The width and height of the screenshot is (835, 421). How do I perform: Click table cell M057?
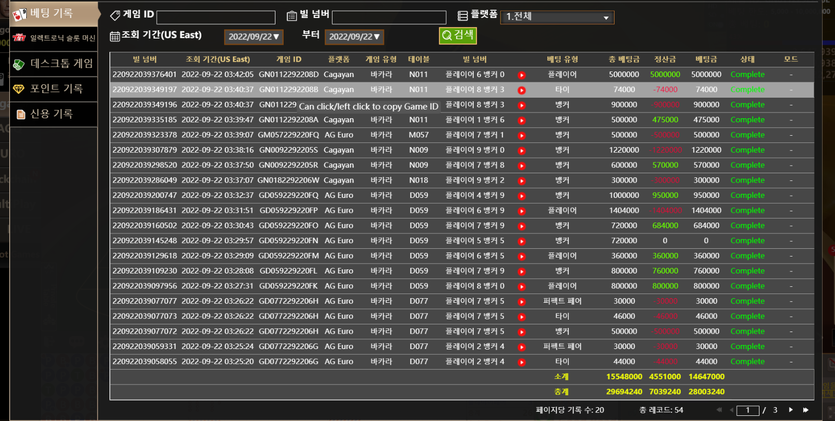point(419,135)
